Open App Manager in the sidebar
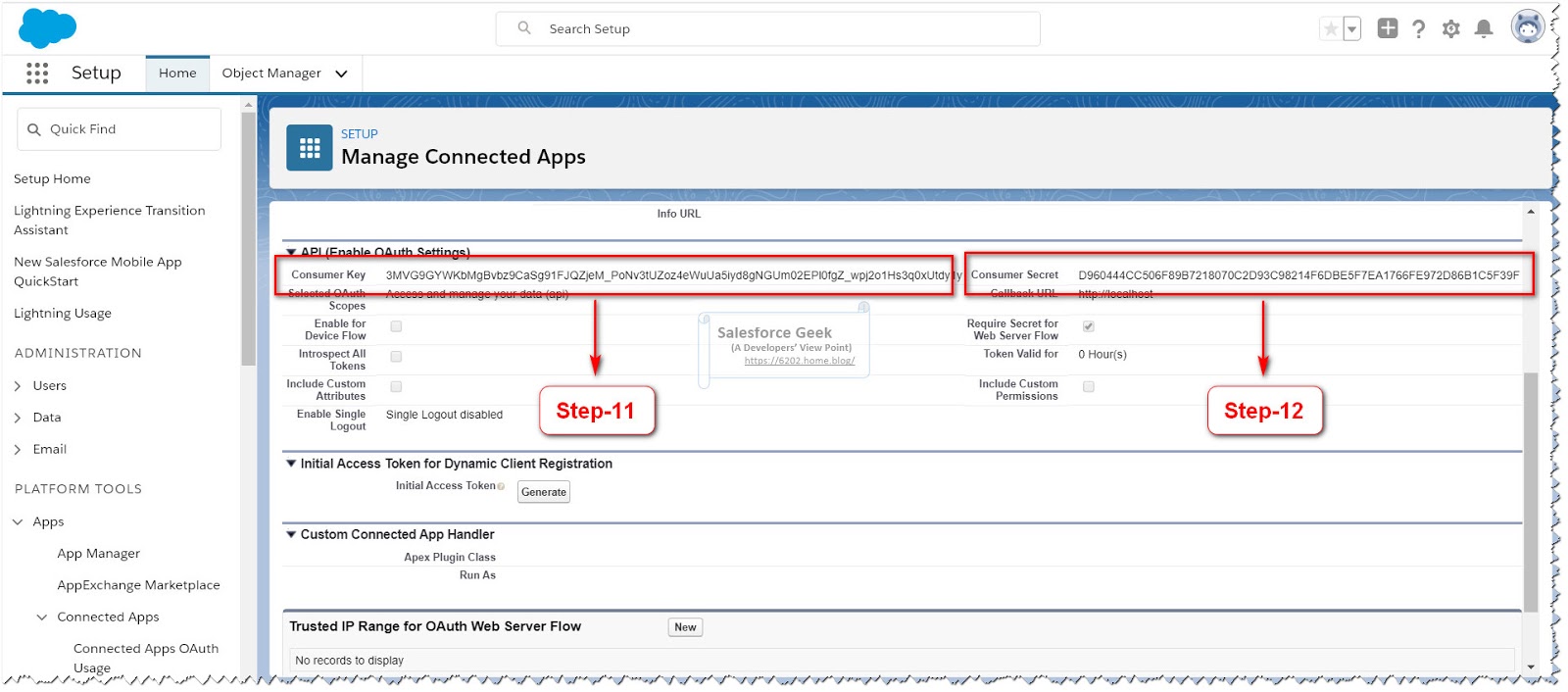Image resolution: width=1568 pixels, height=692 pixels. (x=98, y=554)
